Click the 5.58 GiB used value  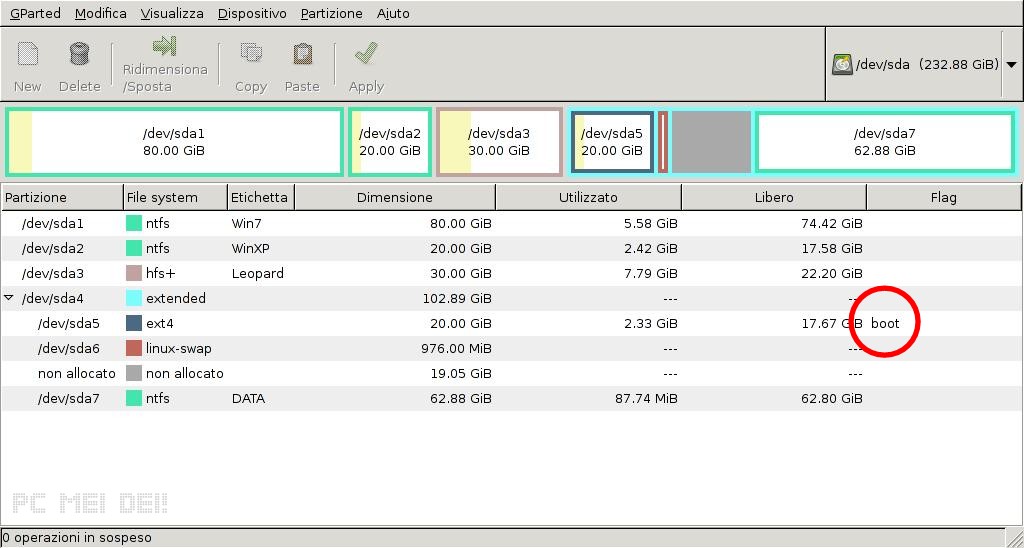click(x=650, y=223)
